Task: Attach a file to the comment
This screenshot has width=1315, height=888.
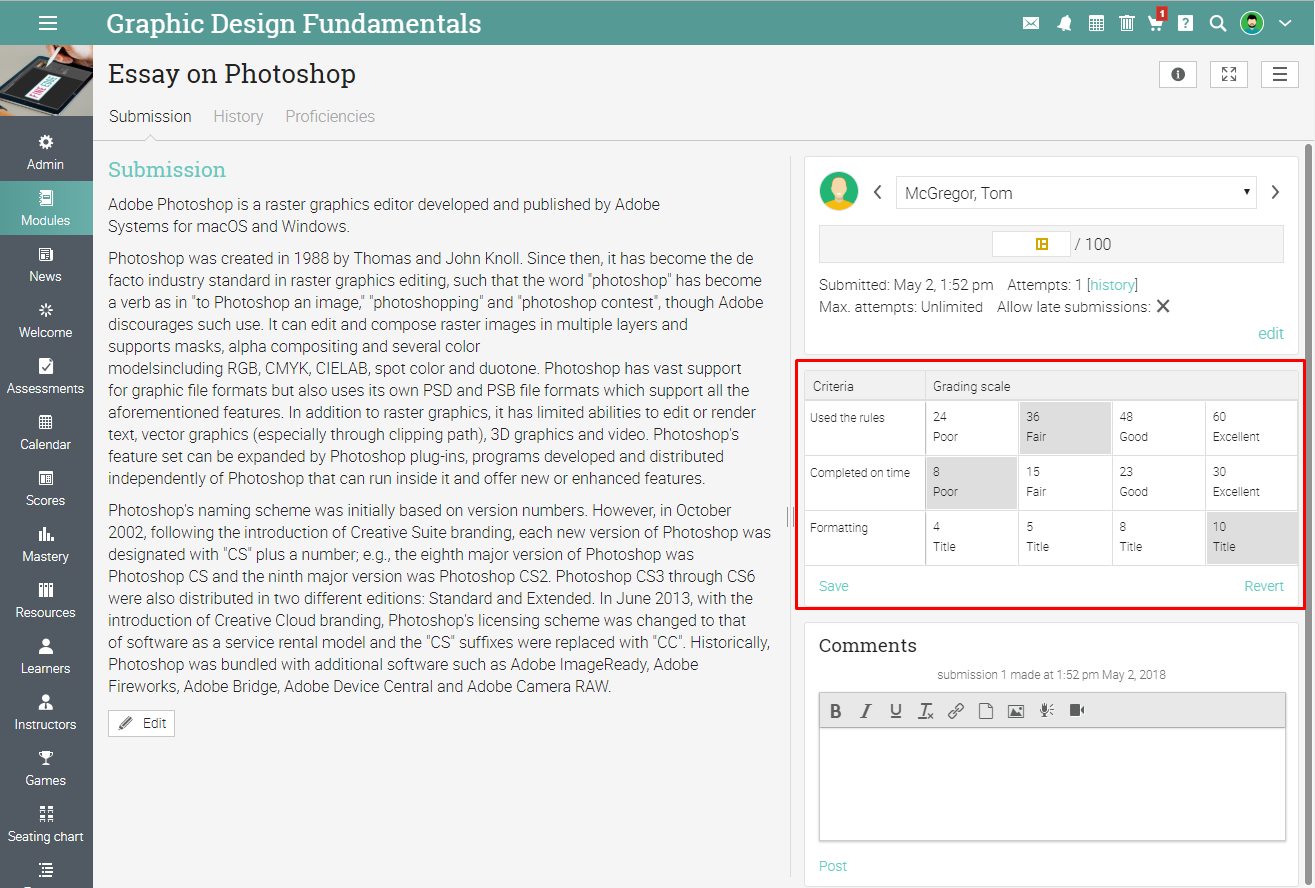Action: pyautogui.click(x=986, y=711)
